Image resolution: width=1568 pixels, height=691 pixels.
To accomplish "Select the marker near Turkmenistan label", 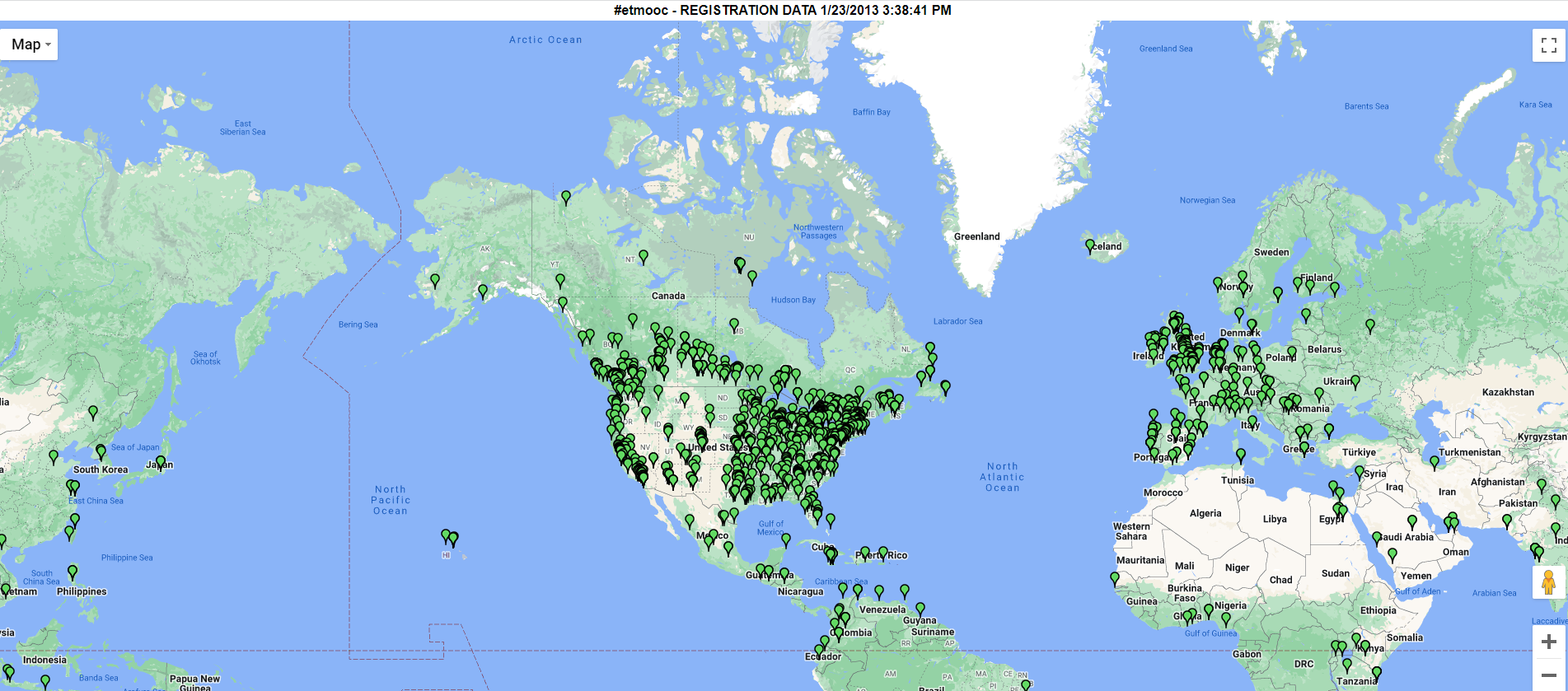I will point(1435,462).
